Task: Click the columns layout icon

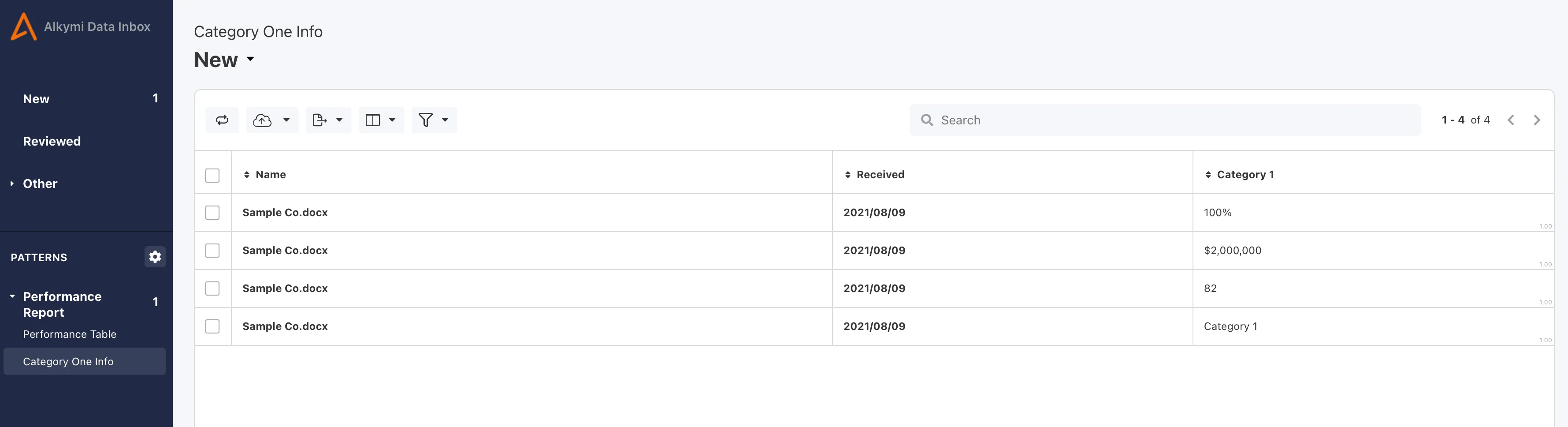Action: pyautogui.click(x=372, y=120)
